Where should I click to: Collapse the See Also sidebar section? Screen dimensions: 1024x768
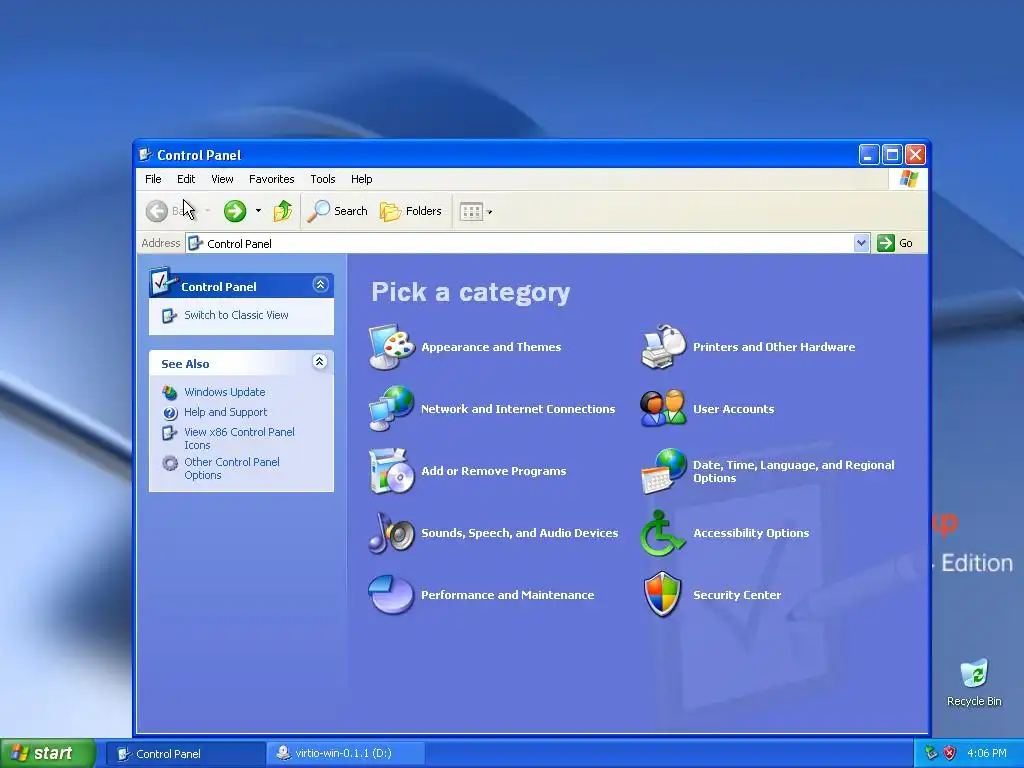[319, 362]
